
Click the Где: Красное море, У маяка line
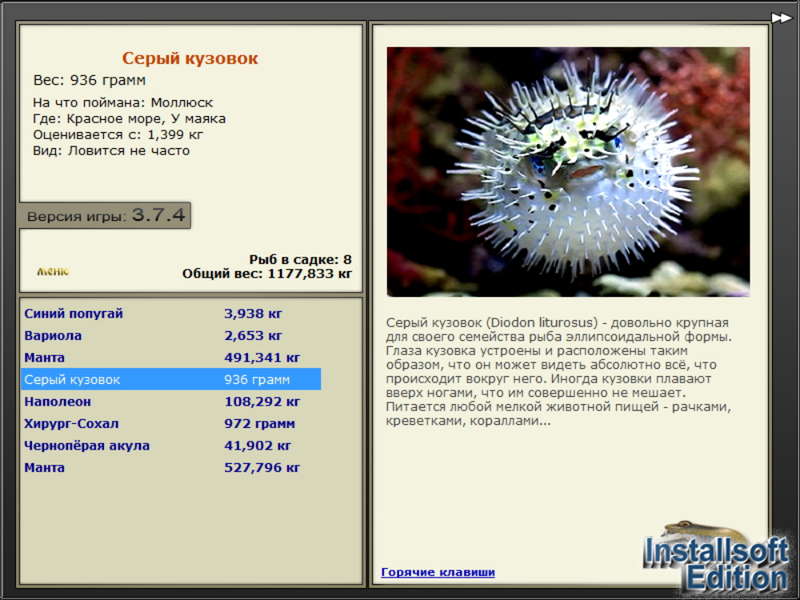tap(129, 118)
